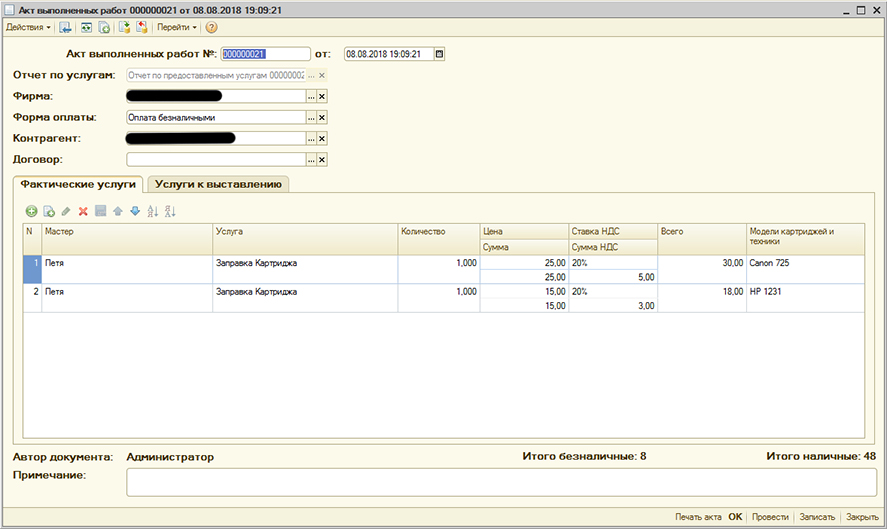Move row up with the up arrow icon
Viewport: 887px width, 529px height.
[118, 211]
